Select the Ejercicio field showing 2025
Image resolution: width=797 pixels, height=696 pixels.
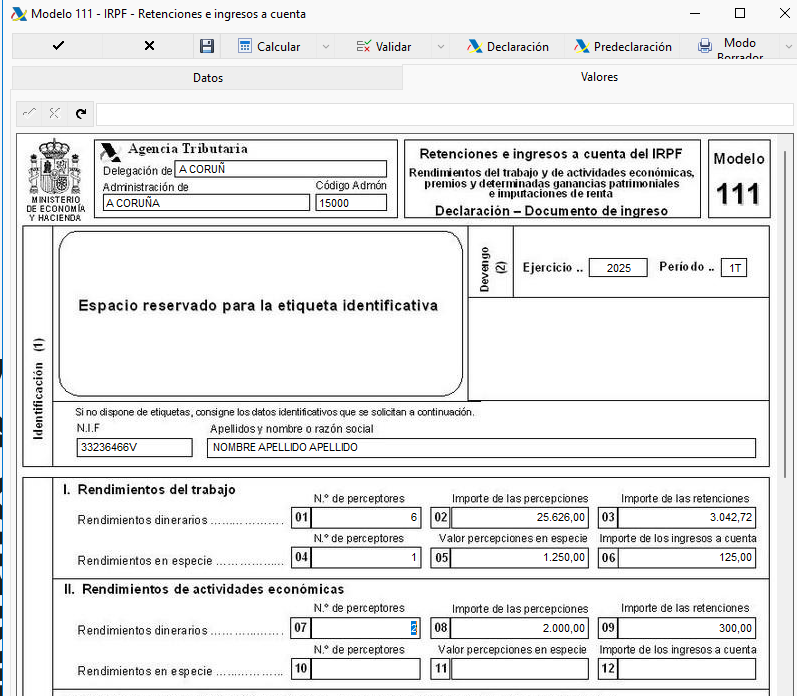pyautogui.click(x=618, y=268)
